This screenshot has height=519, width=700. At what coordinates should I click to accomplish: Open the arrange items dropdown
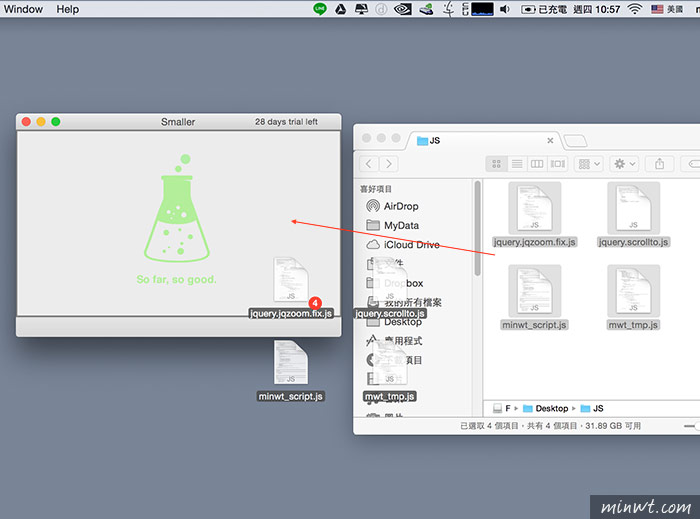pos(589,164)
